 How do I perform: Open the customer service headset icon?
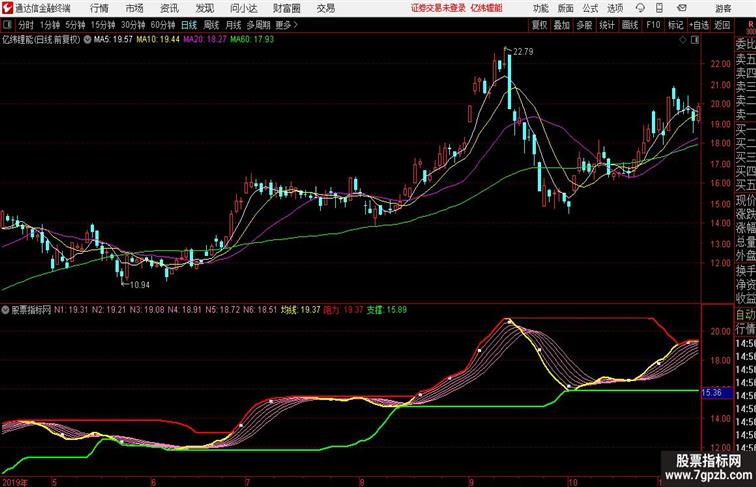(640, 8)
